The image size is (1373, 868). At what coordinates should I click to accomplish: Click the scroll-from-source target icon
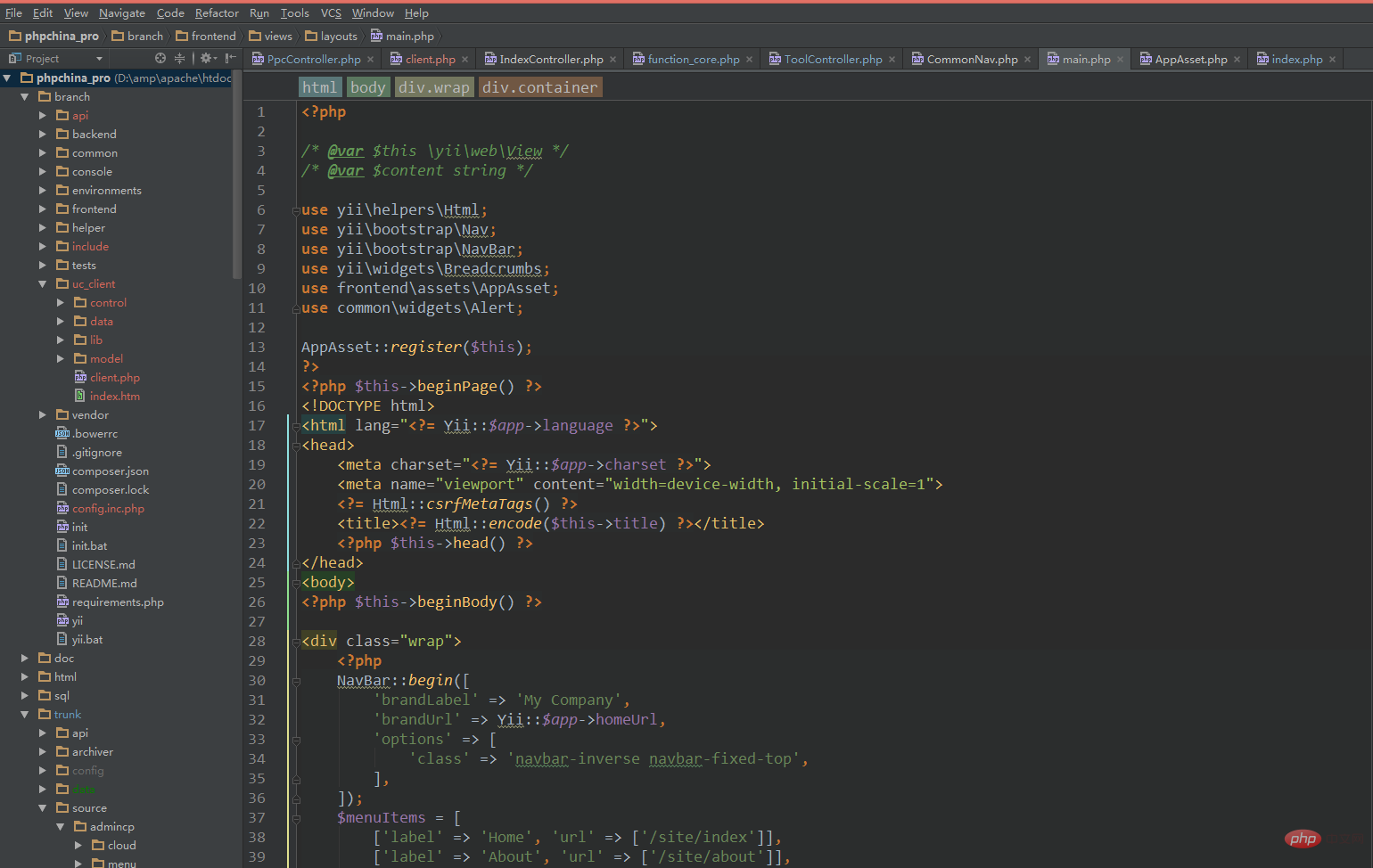(x=160, y=58)
